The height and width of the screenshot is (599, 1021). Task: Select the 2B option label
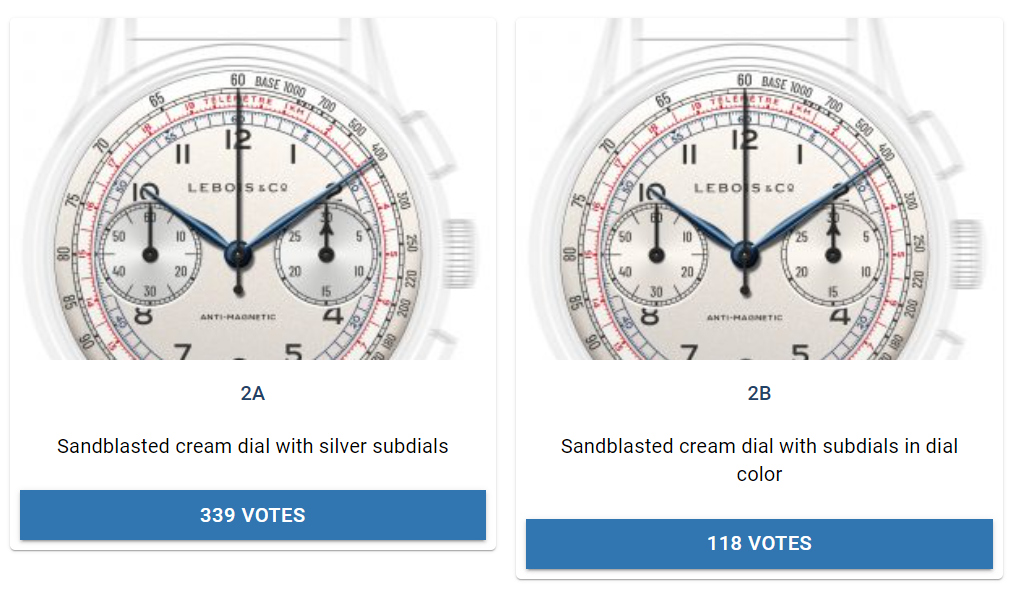[759, 393]
